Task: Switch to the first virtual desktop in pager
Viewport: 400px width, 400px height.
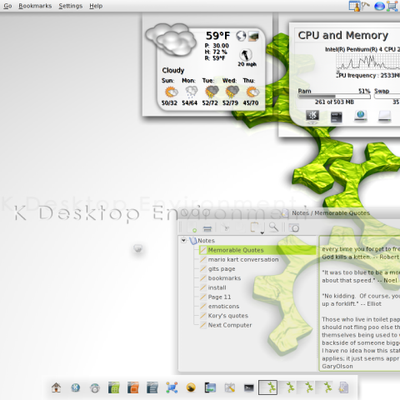Action: click(268, 387)
